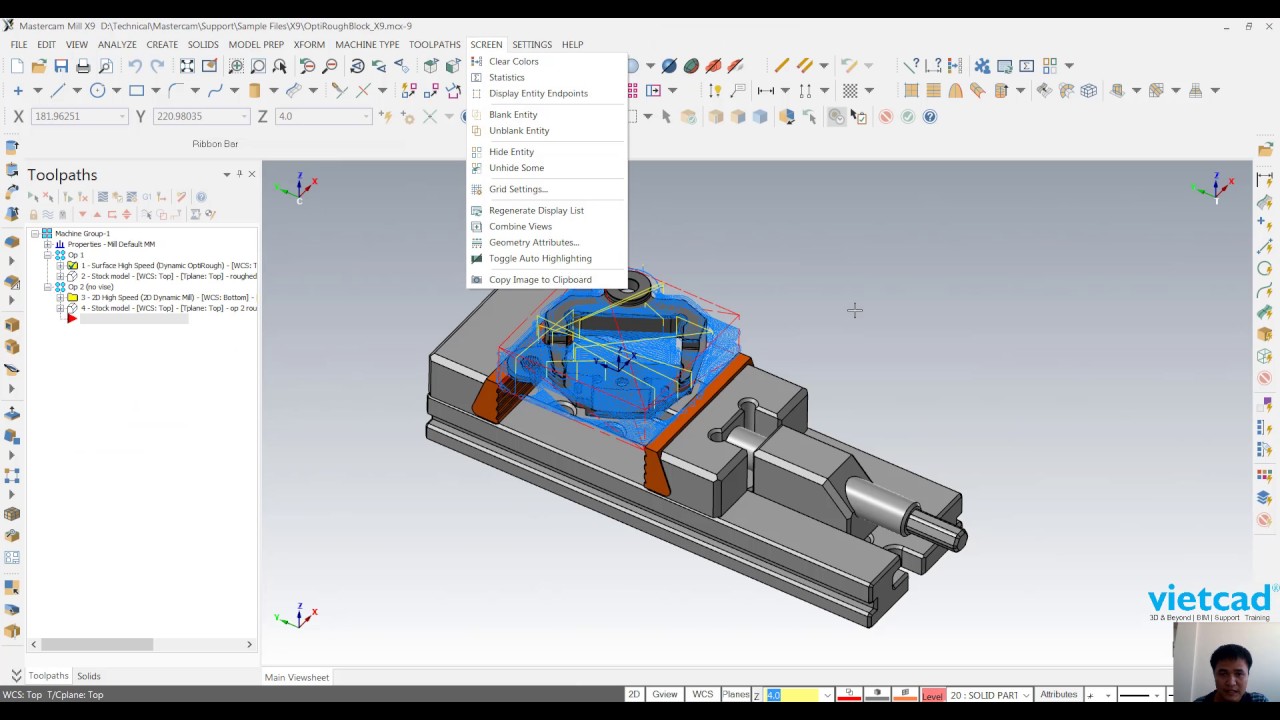
Task: Click the Gview button in status bar
Action: tap(665, 694)
